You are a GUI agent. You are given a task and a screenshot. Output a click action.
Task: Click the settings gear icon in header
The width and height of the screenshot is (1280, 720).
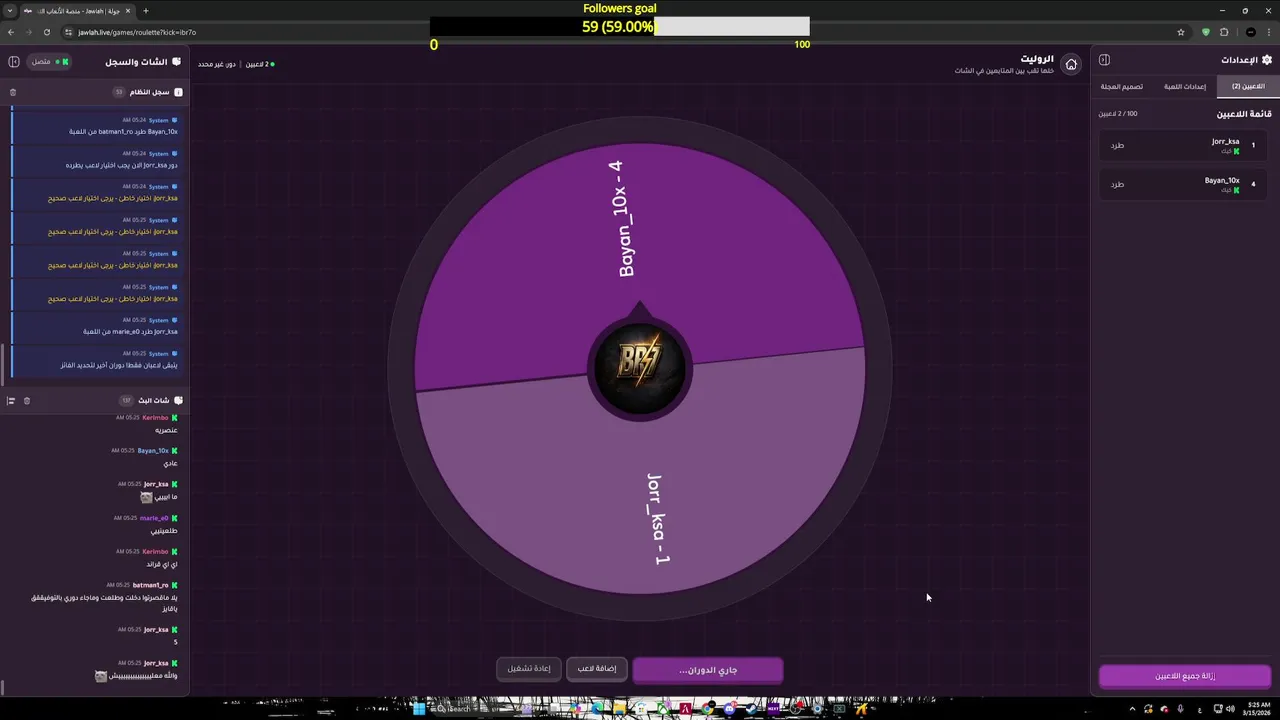click(1266, 60)
